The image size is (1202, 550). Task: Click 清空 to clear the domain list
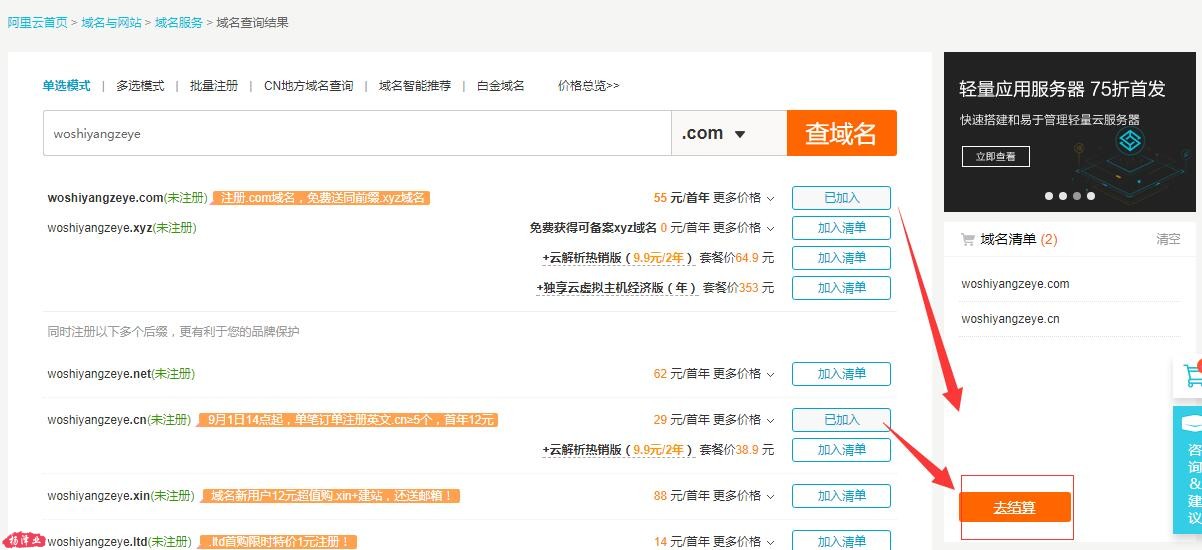1168,240
